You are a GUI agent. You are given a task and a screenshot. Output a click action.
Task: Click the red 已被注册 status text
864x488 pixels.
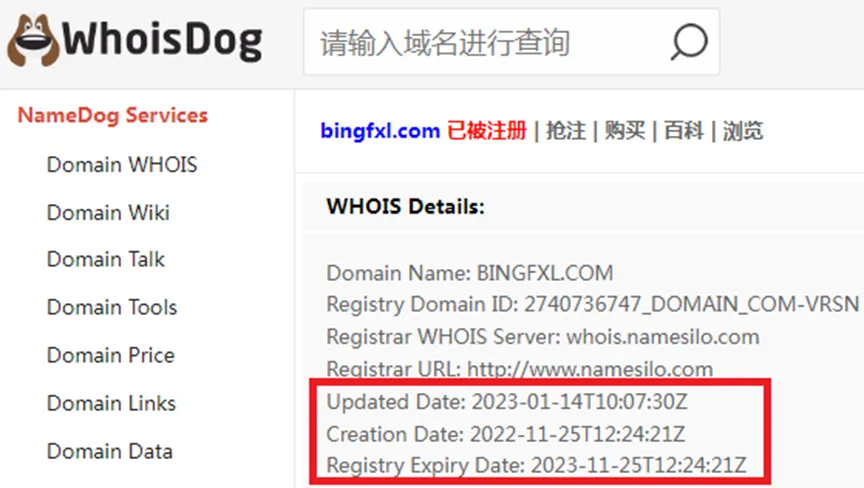tap(487, 131)
